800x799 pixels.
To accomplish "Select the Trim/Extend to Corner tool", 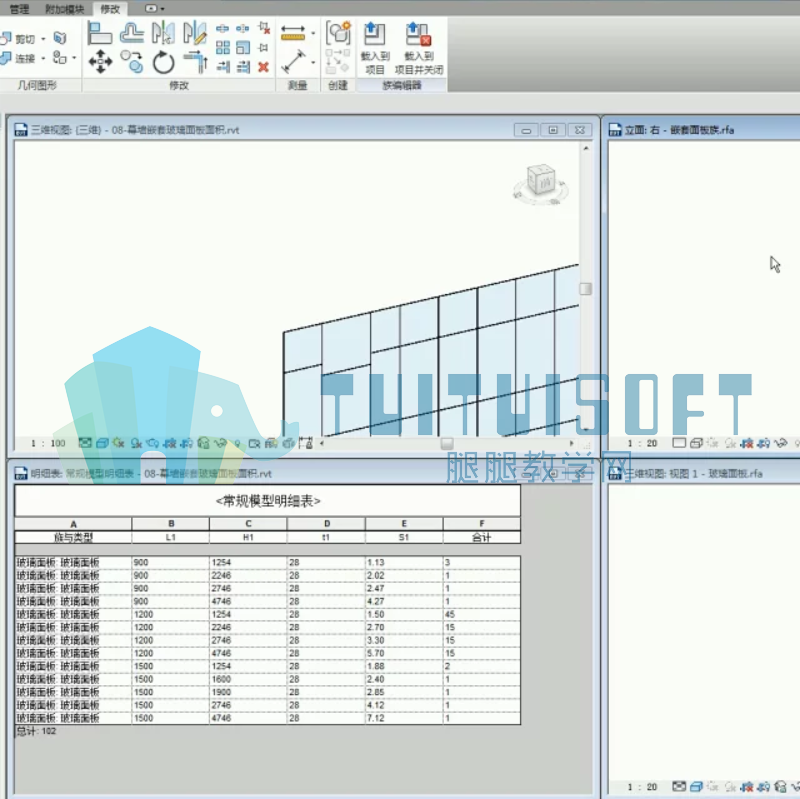I will coord(195,62).
